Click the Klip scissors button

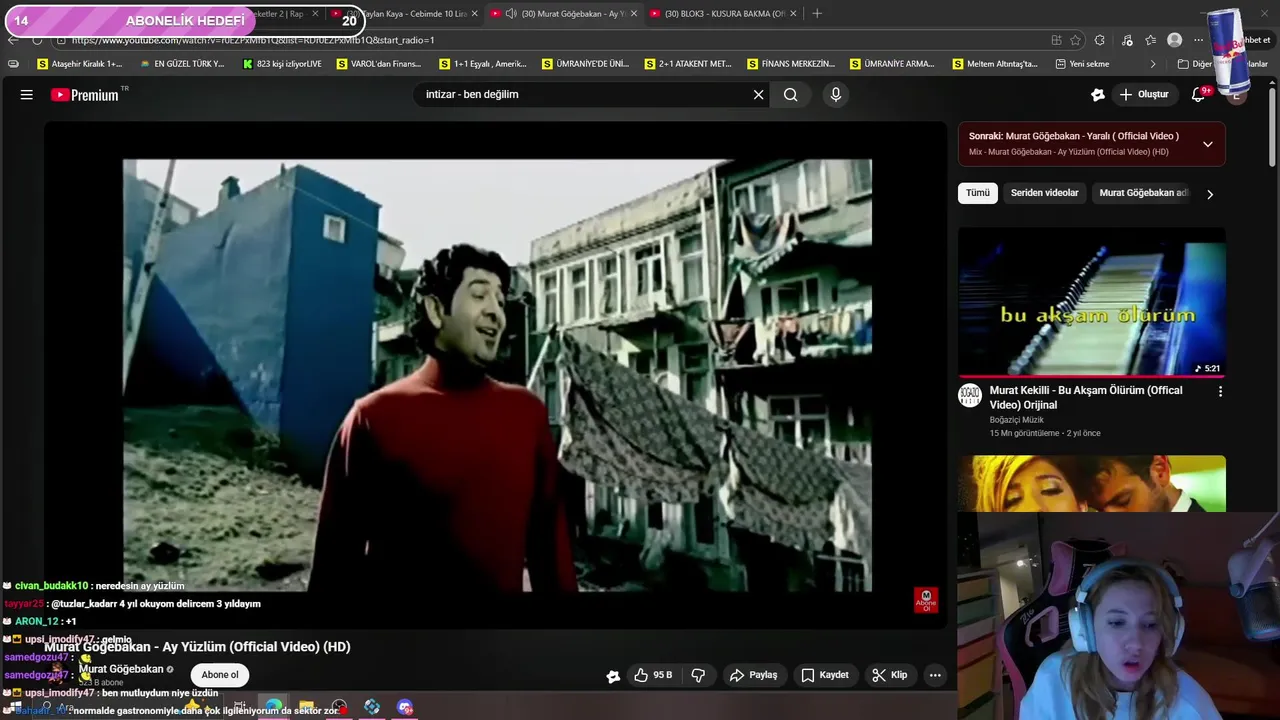coord(889,675)
